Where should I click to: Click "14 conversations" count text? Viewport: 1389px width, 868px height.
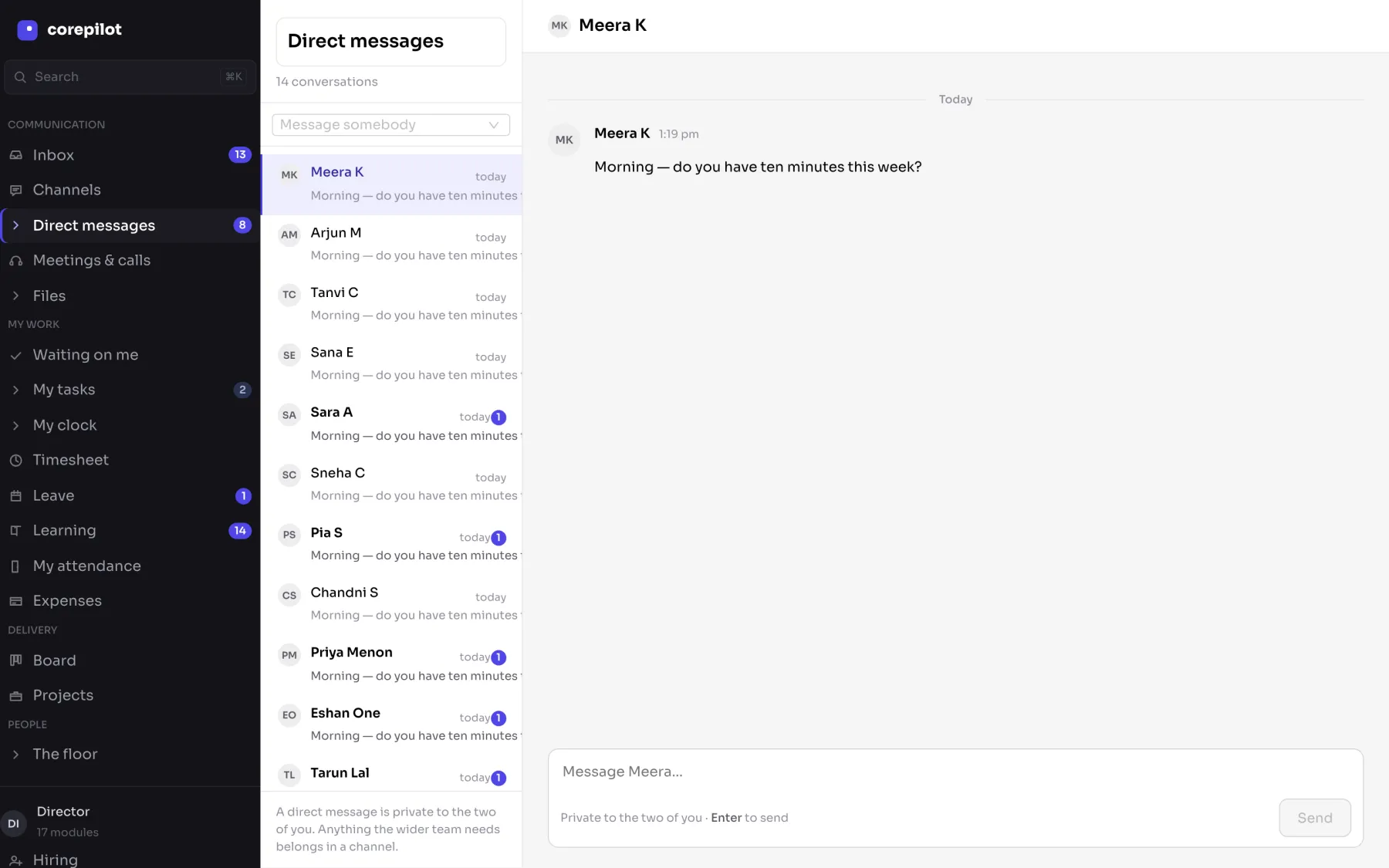pyautogui.click(x=326, y=82)
